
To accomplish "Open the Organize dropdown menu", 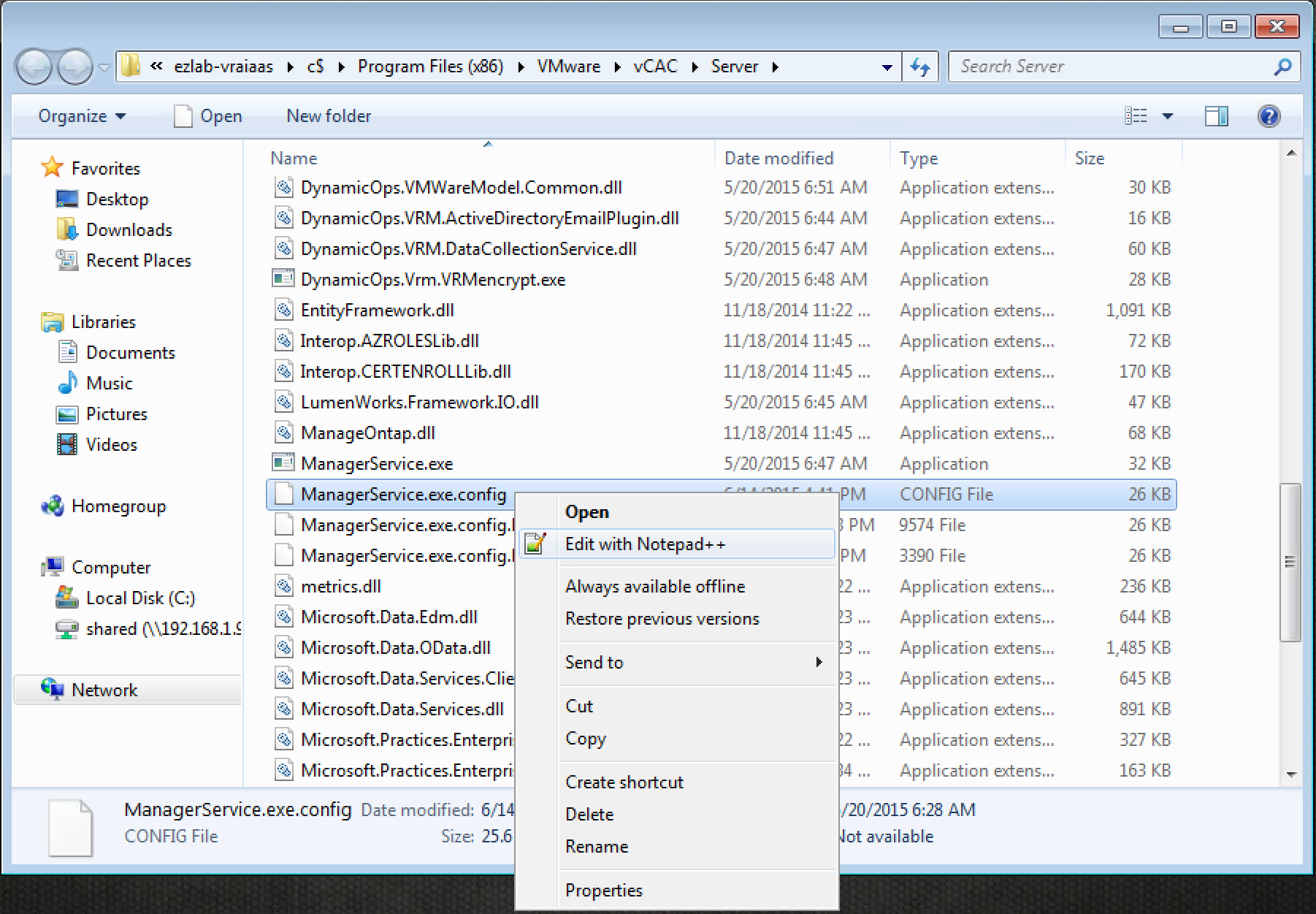I will coord(82,116).
